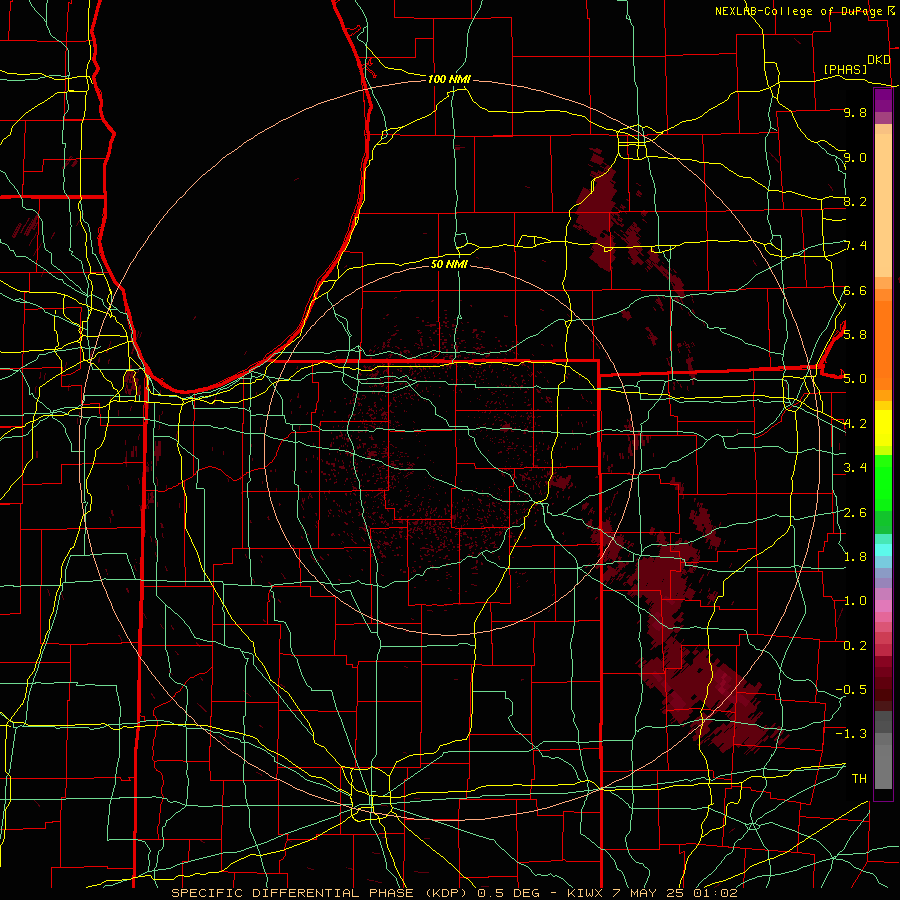Click the 2.6 value on color scale
Image resolution: width=900 pixels, height=900 pixels.
coord(855,512)
